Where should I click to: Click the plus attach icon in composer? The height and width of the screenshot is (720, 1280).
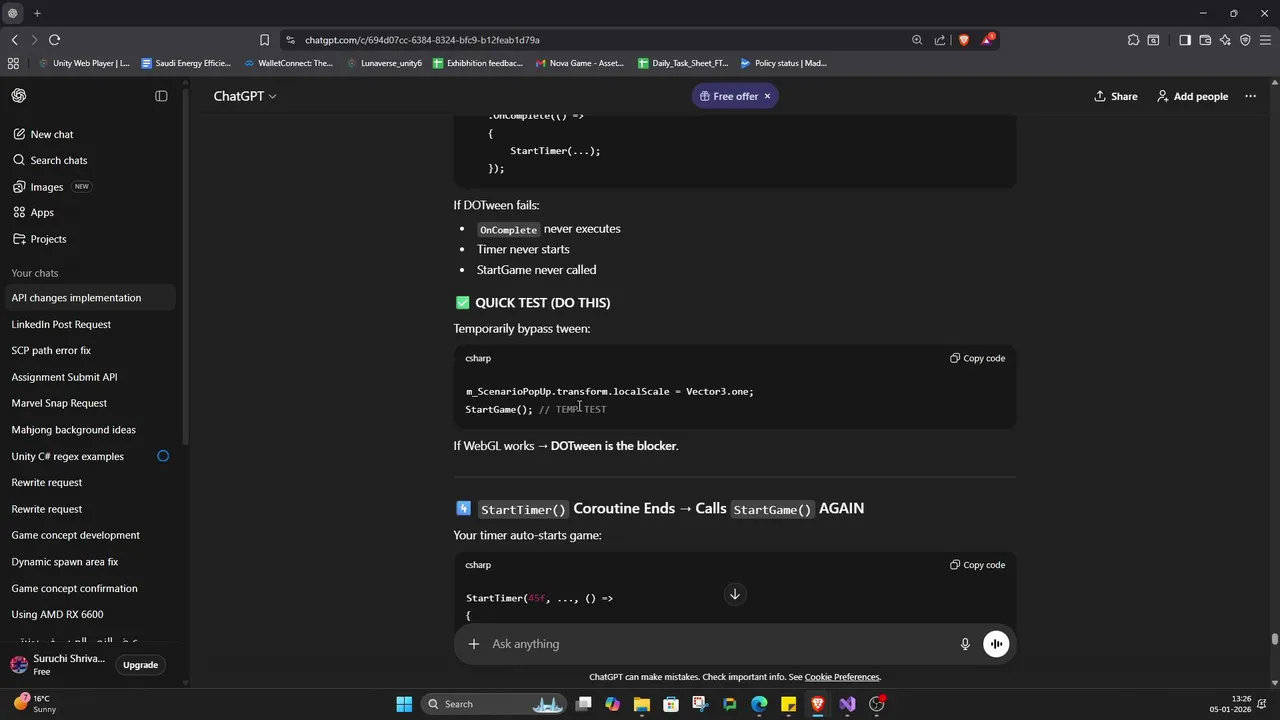(x=474, y=644)
